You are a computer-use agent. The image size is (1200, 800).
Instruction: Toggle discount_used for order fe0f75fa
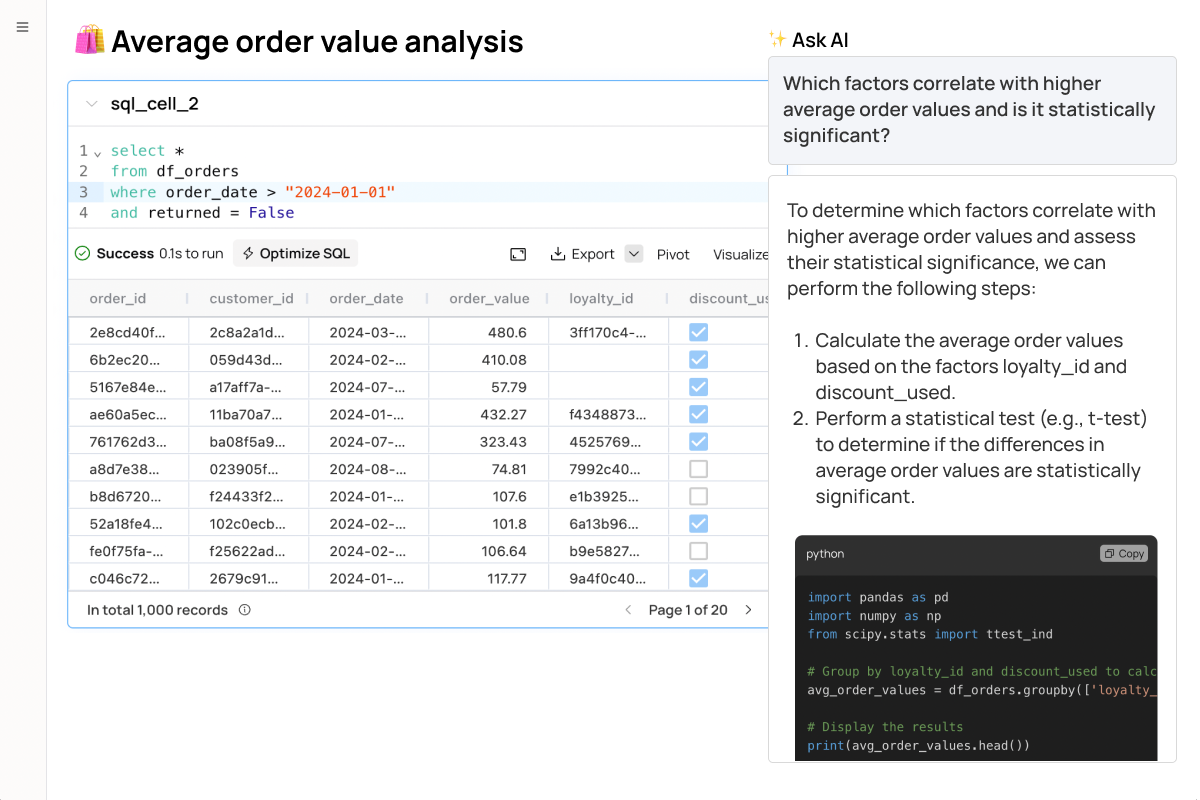[x=698, y=550]
